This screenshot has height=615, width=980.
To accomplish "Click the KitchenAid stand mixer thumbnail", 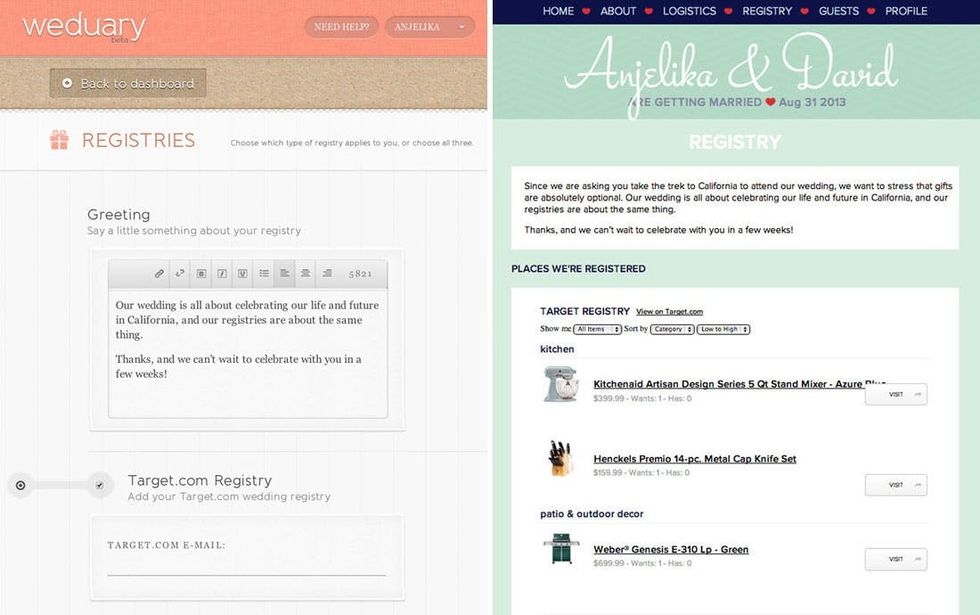I will [x=560, y=385].
